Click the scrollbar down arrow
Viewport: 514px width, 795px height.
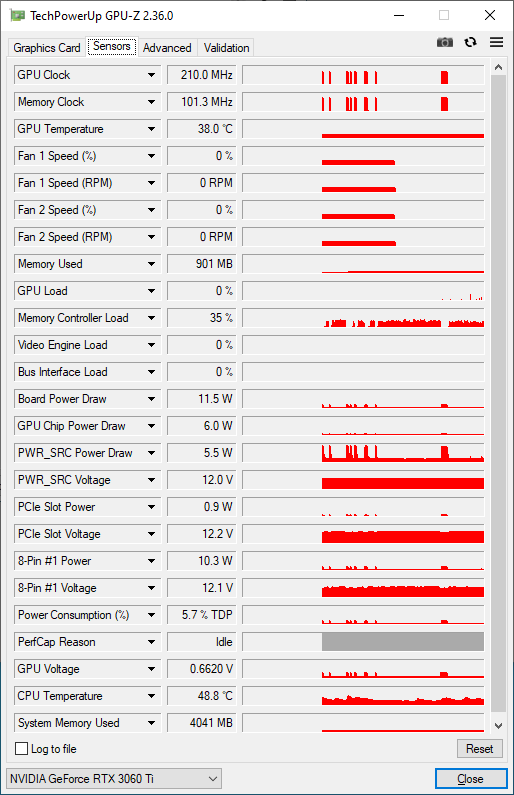tap(498, 726)
